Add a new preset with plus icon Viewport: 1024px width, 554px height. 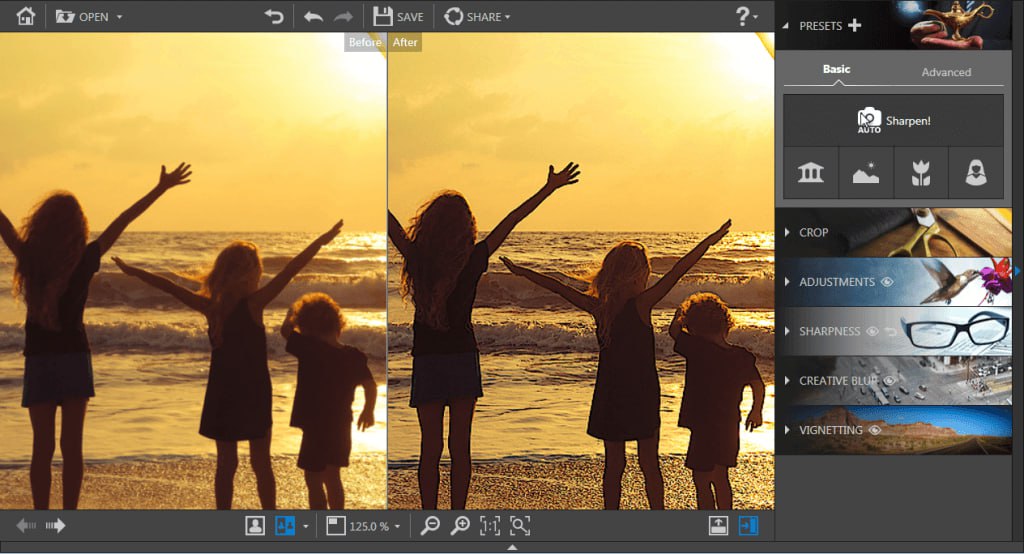pos(854,26)
